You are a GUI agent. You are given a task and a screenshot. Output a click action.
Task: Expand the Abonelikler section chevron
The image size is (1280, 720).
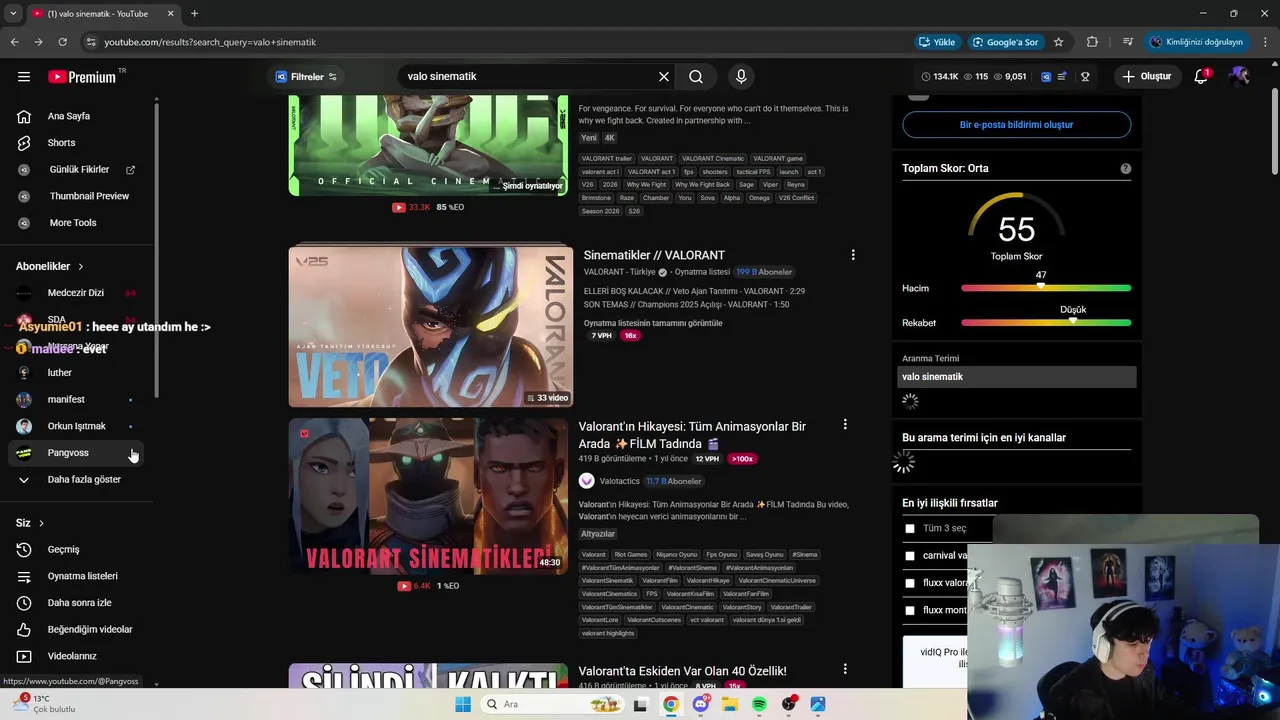(81, 267)
